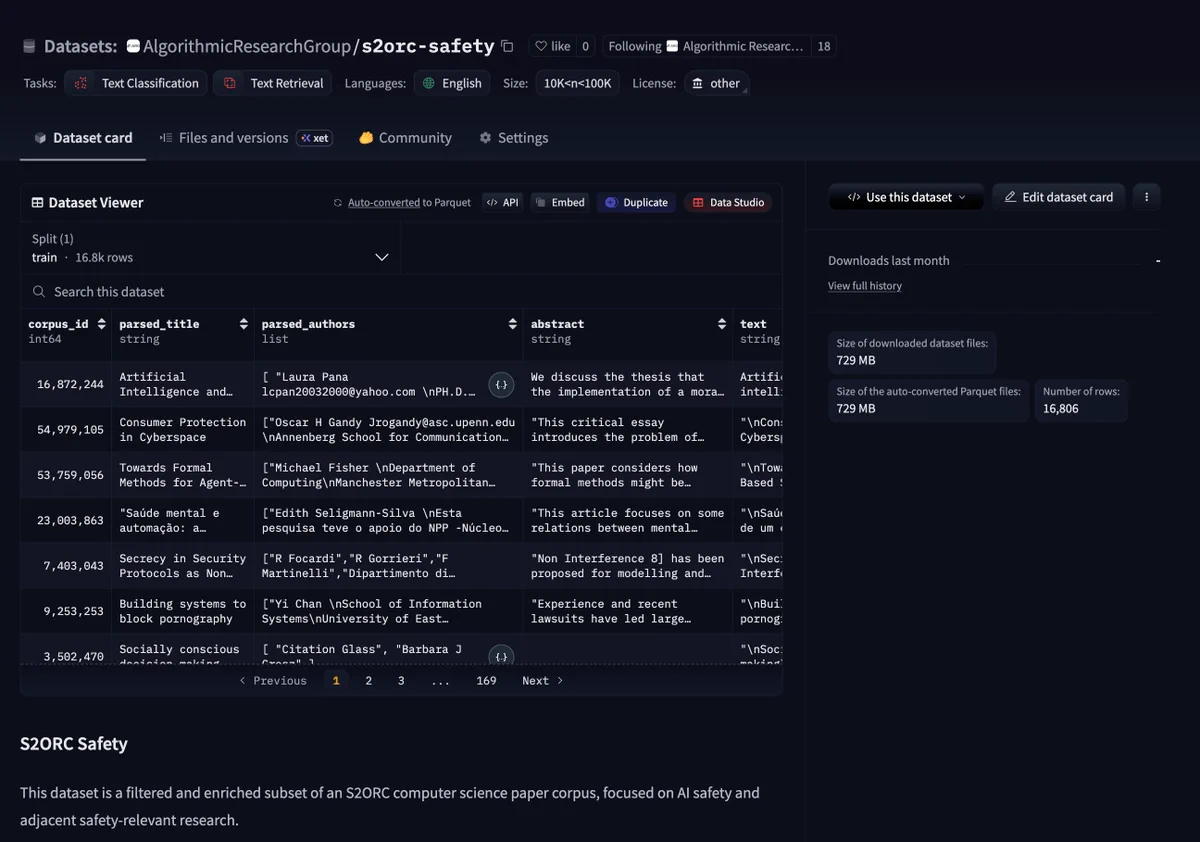Viewport: 1200px width, 842px height.
Task: Sort by parsed_title column
Action: click(243, 324)
